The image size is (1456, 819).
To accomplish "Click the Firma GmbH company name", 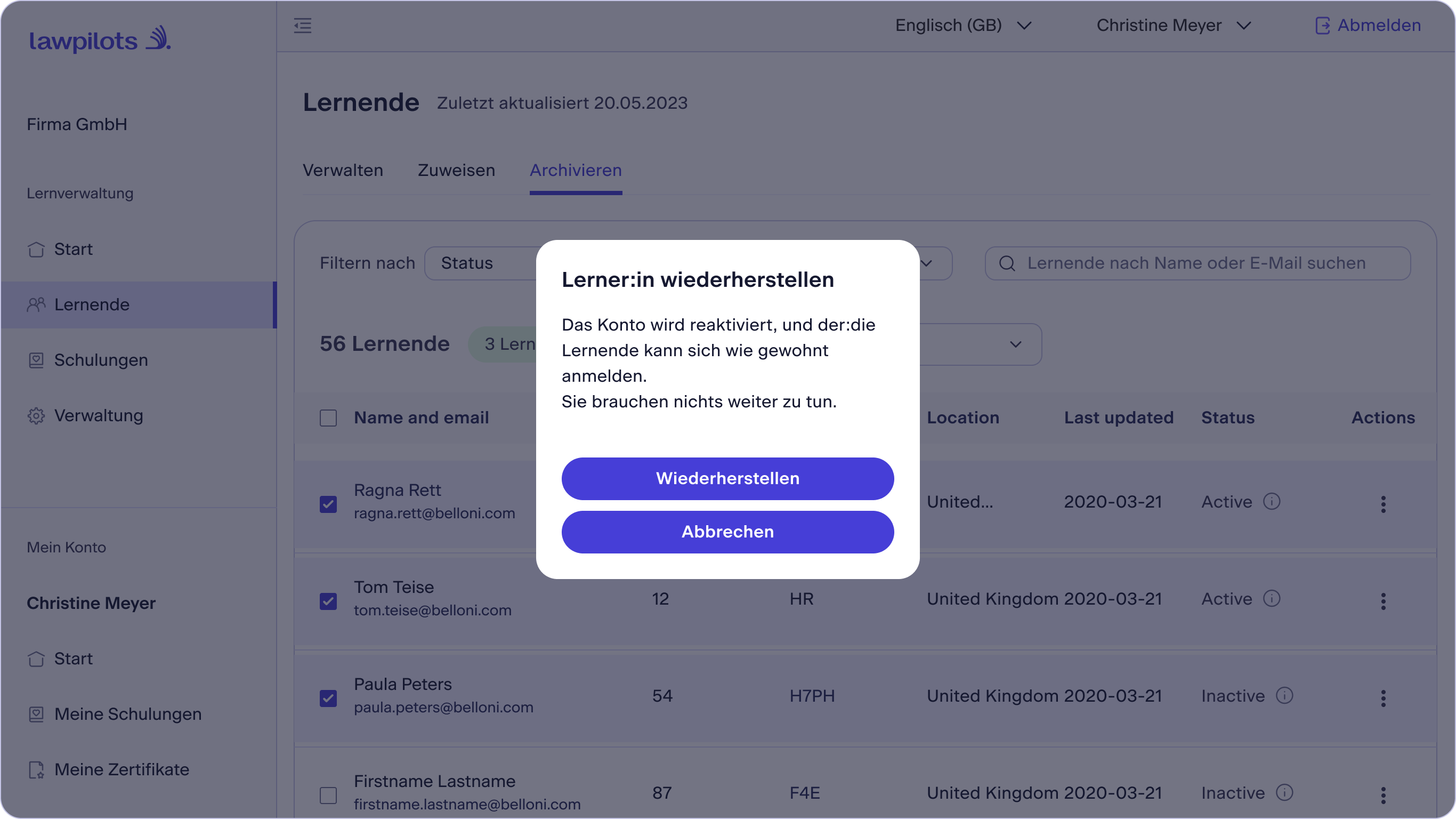I will pos(77,124).
